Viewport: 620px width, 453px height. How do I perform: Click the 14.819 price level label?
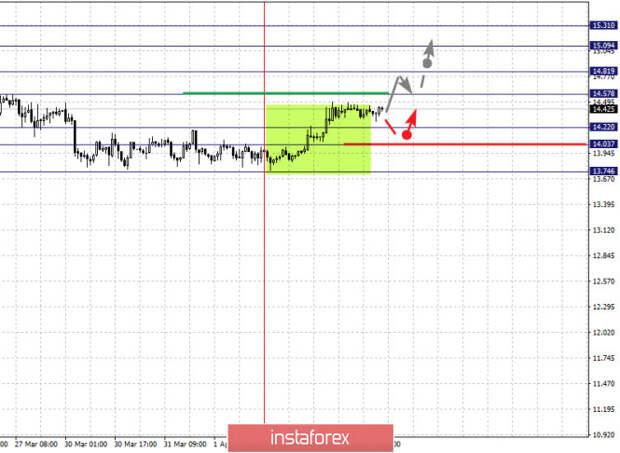point(603,72)
